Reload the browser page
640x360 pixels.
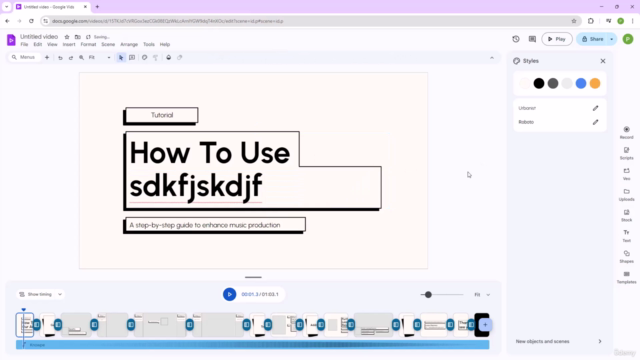click(31, 21)
